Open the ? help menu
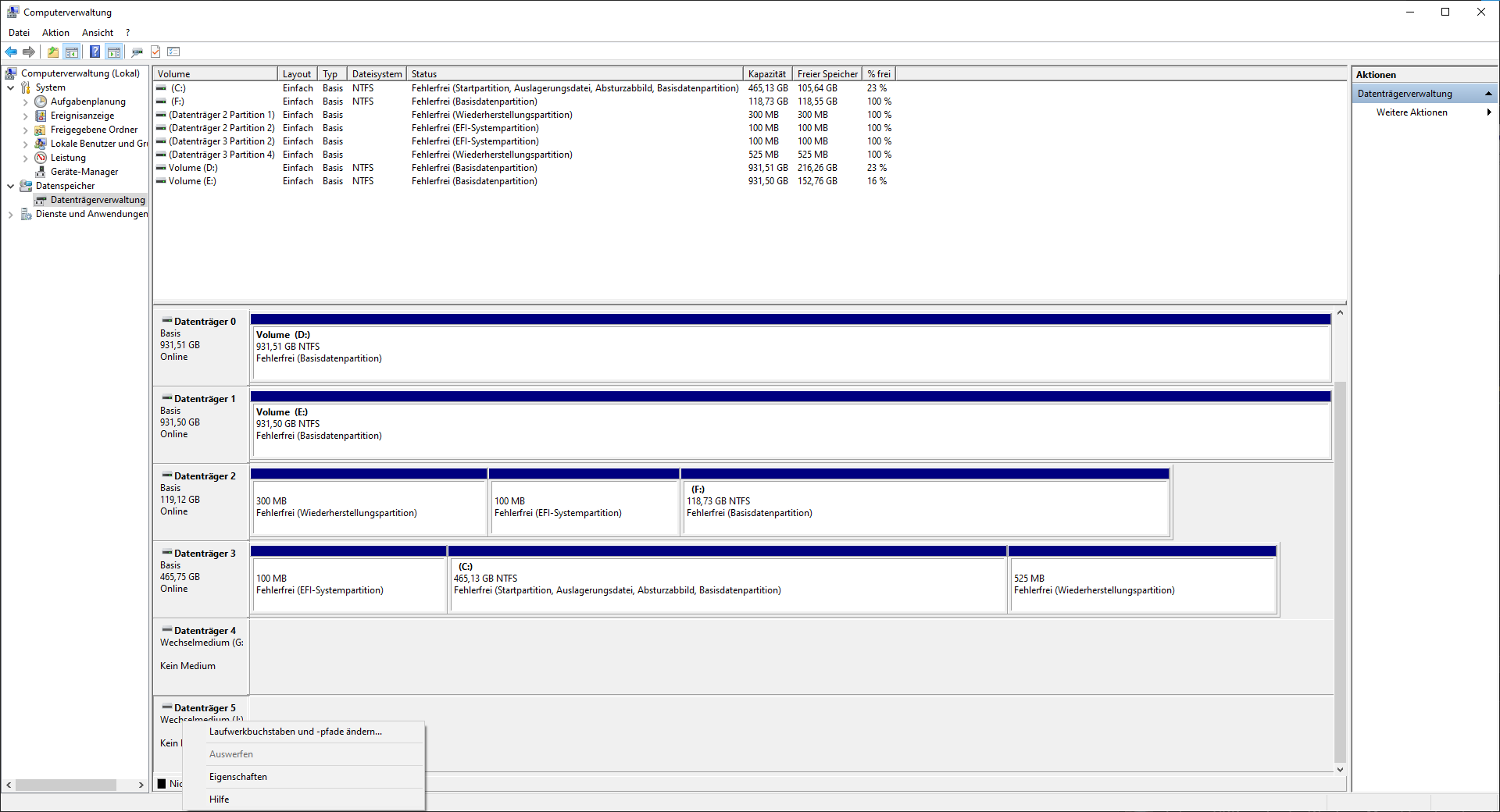 pyautogui.click(x=127, y=33)
